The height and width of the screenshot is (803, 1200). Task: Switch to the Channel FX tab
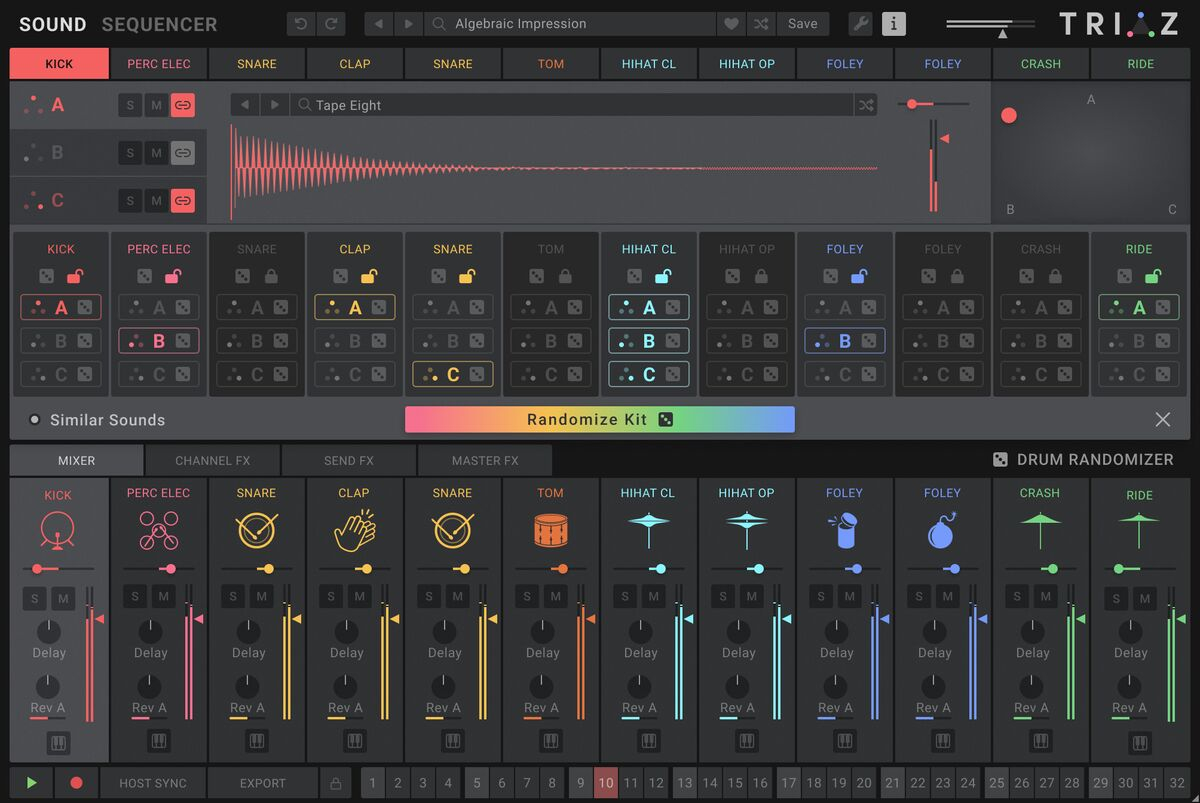[x=212, y=461]
